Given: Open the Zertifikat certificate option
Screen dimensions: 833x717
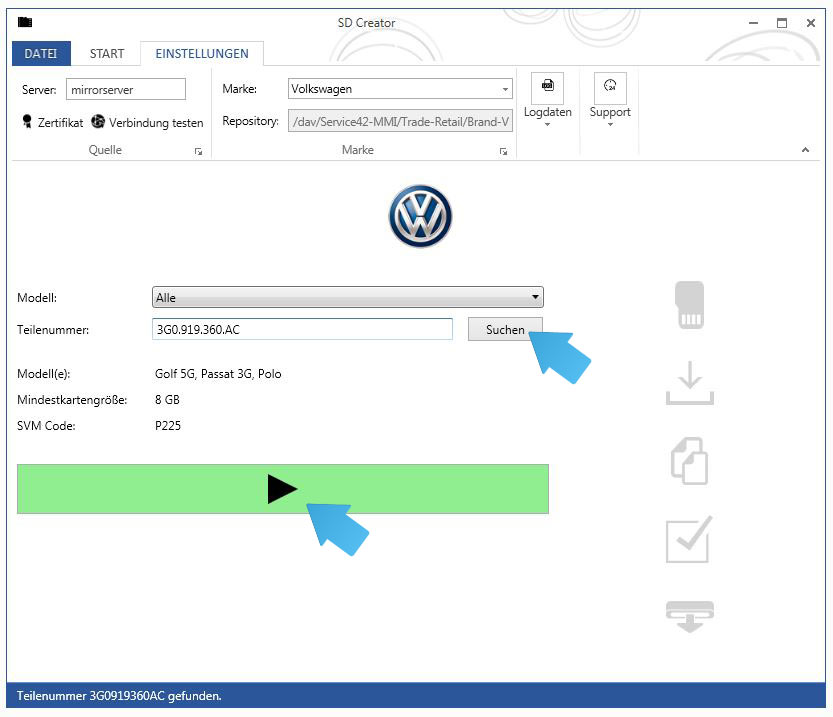Looking at the screenshot, I should (52, 122).
